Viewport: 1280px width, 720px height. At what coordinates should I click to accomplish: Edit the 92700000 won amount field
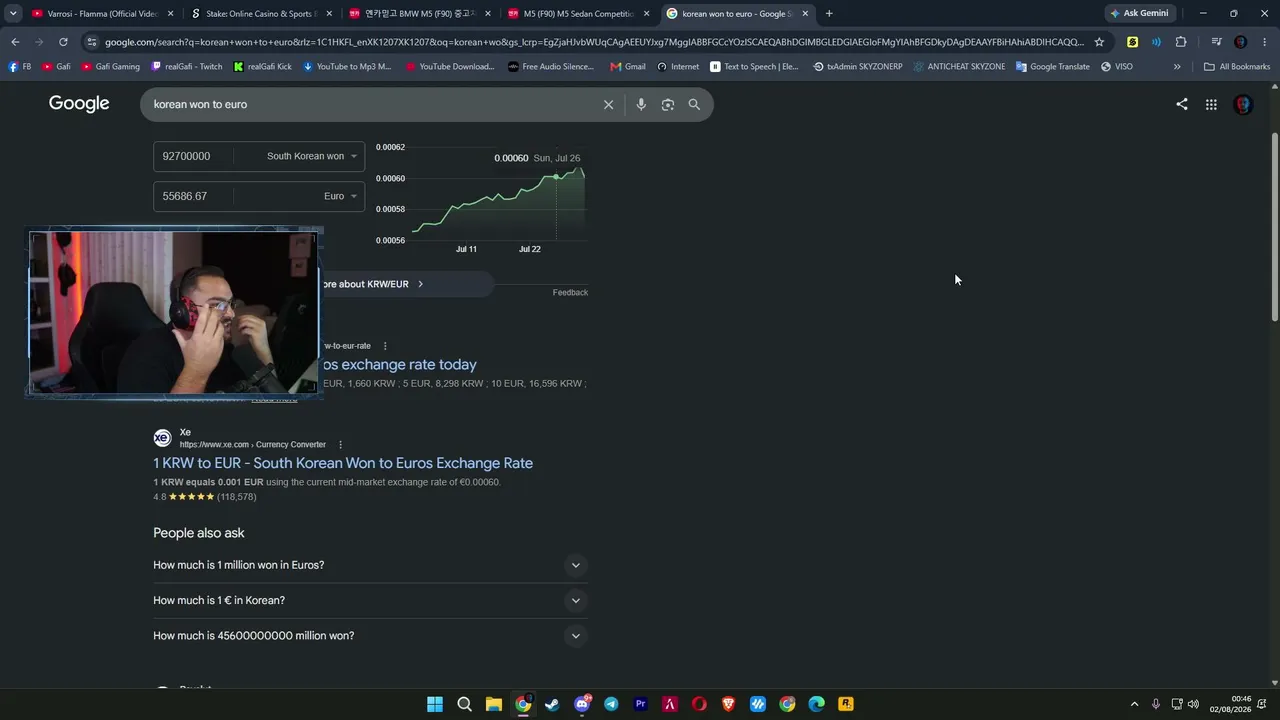196,156
